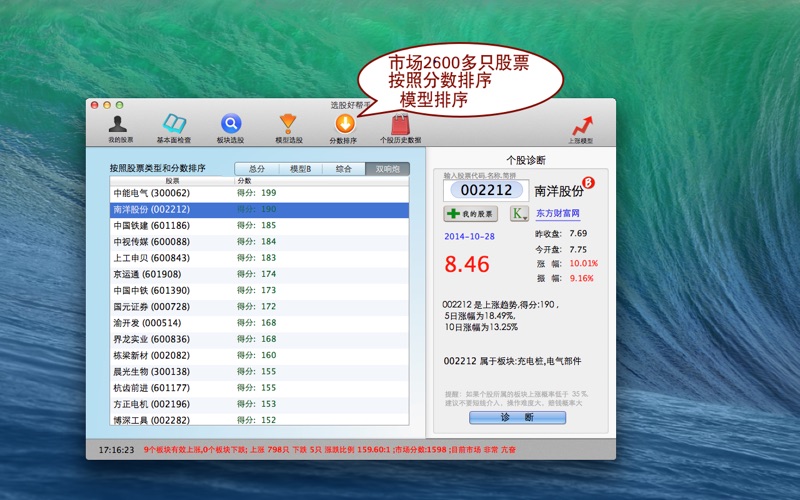Image resolution: width=800 pixels, height=500 pixels.
Task: Switch to 总分 segment
Action: click(x=256, y=169)
